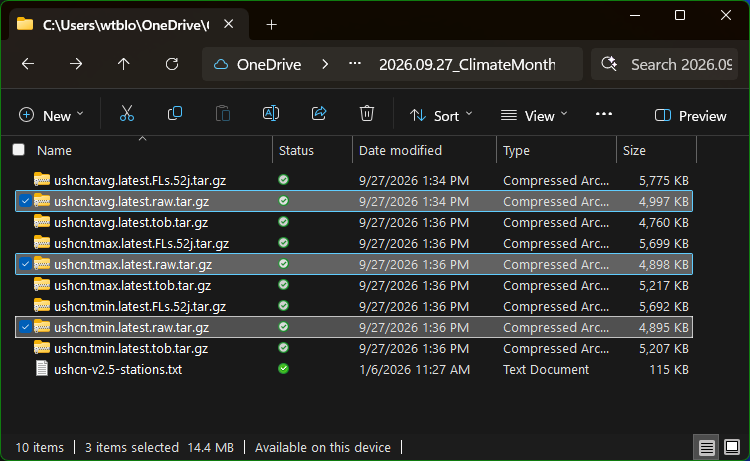The width and height of the screenshot is (750, 461).
Task: Click the OneDrive cloud icon in address bar
Action: 221,64
